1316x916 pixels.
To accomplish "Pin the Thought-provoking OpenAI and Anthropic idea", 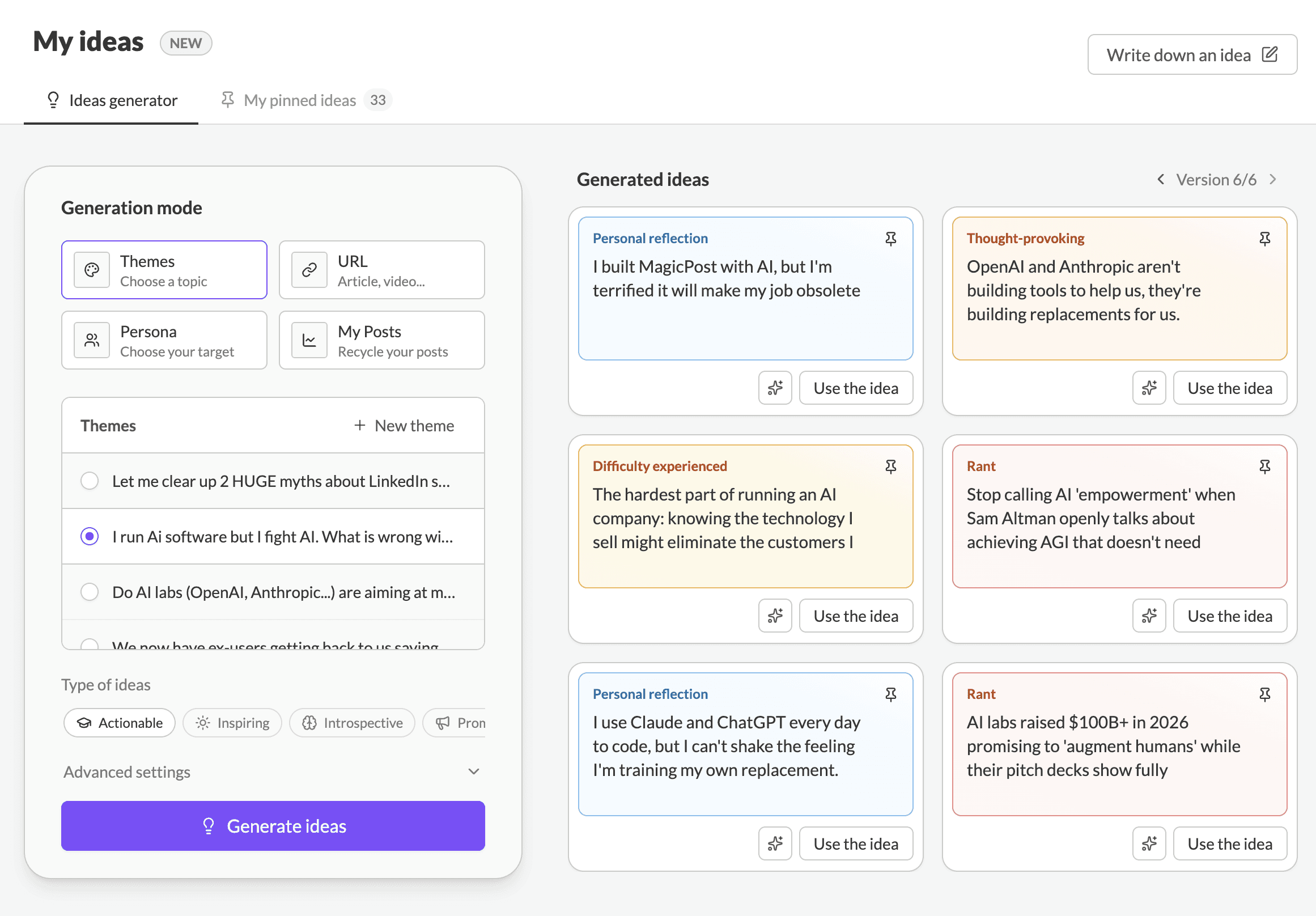I will 1264,239.
